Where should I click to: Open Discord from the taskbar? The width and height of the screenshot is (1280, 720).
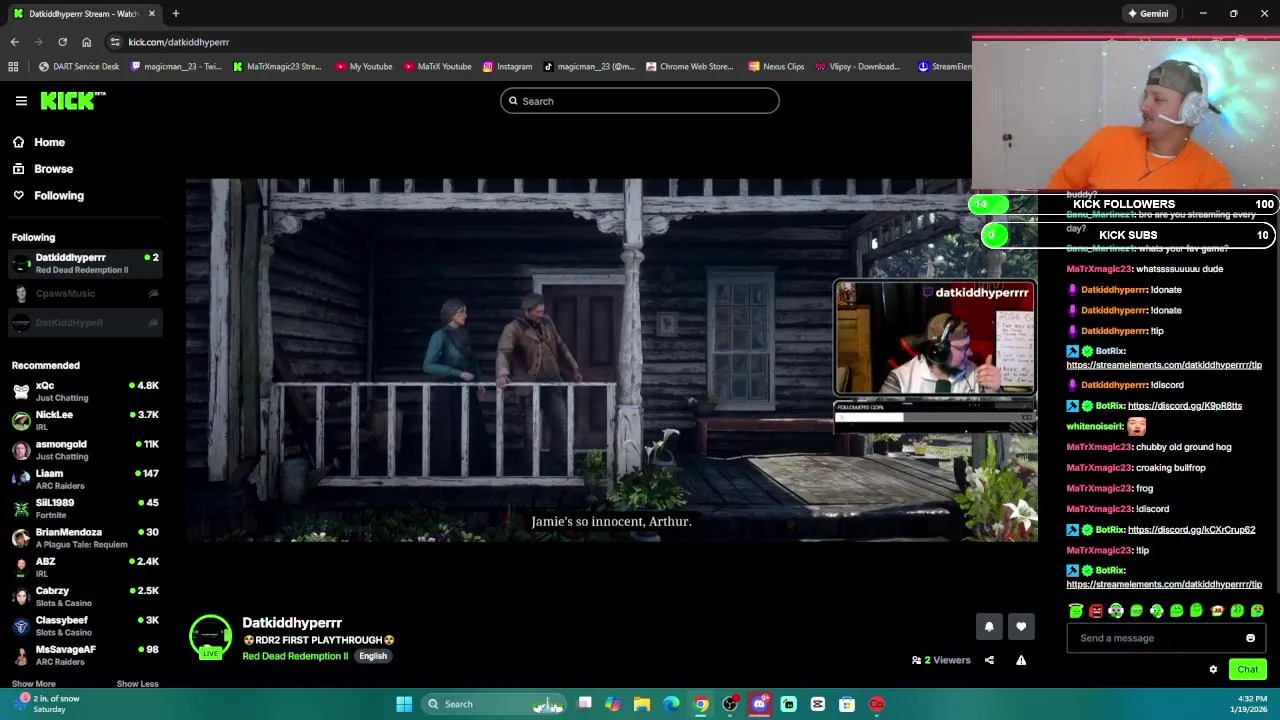pyautogui.click(x=759, y=704)
